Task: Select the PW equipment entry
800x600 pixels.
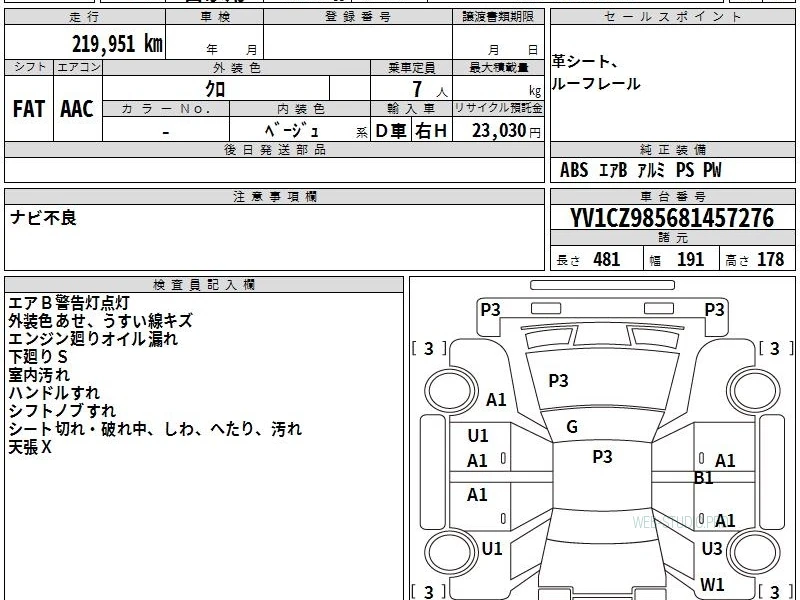Action: coord(712,170)
